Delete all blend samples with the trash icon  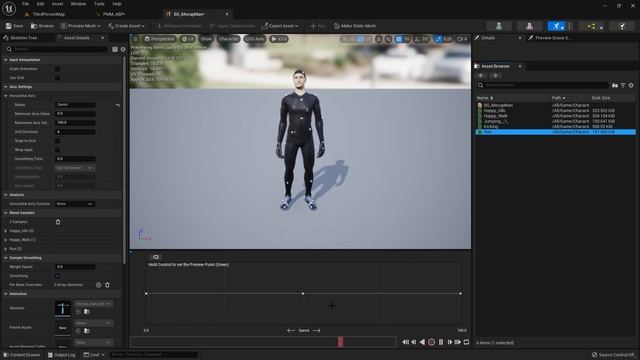pyautogui.click(x=58, y=222)
